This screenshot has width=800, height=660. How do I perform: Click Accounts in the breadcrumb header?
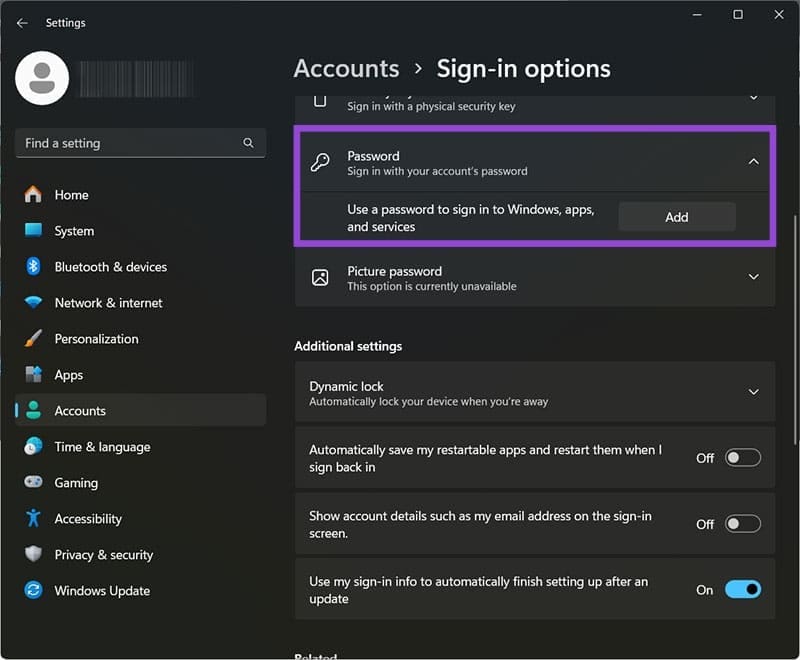click(346, 69)
